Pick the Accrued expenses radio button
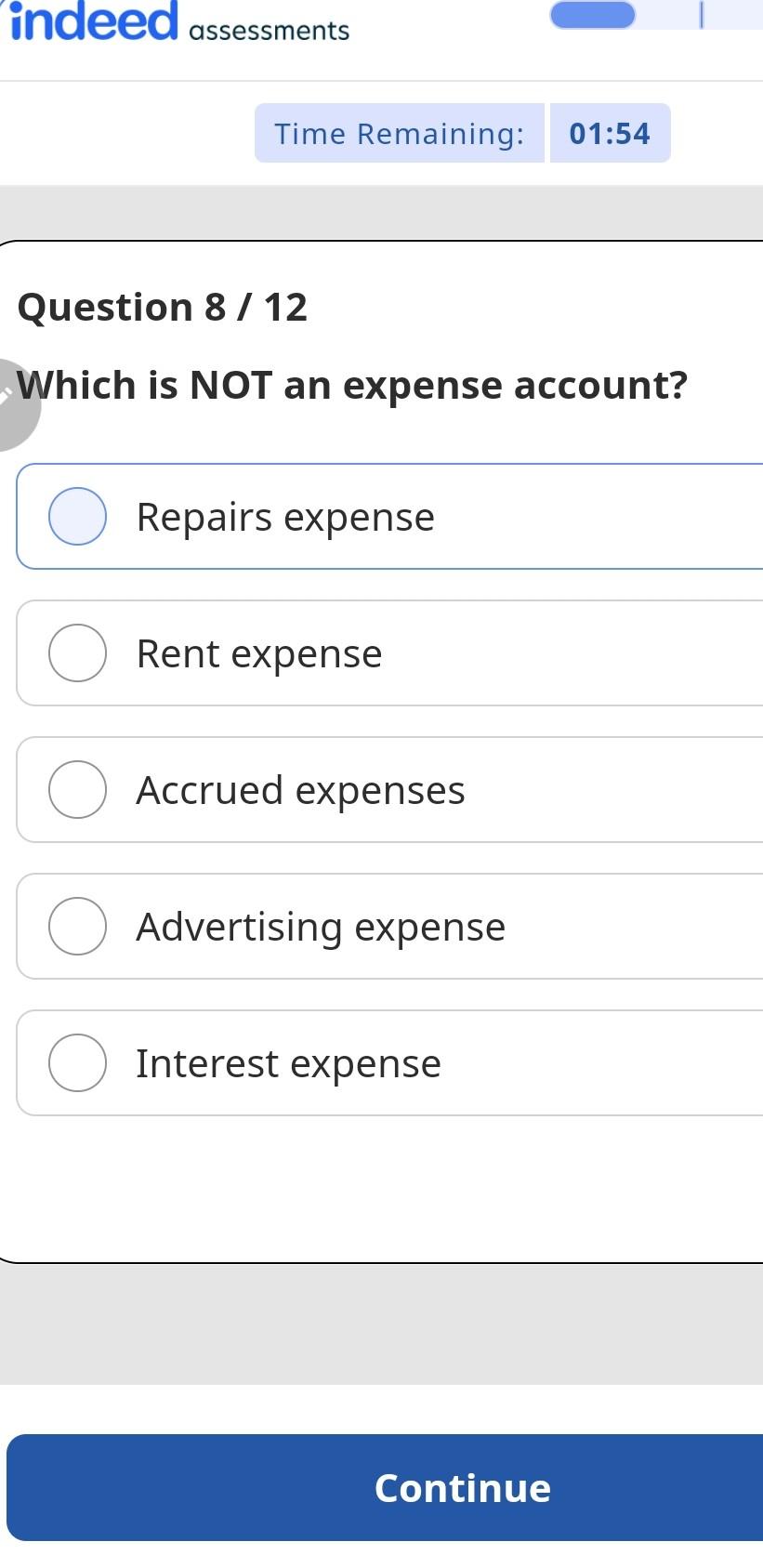Viewport: 763px width, 1568px height. pos(77,789)
